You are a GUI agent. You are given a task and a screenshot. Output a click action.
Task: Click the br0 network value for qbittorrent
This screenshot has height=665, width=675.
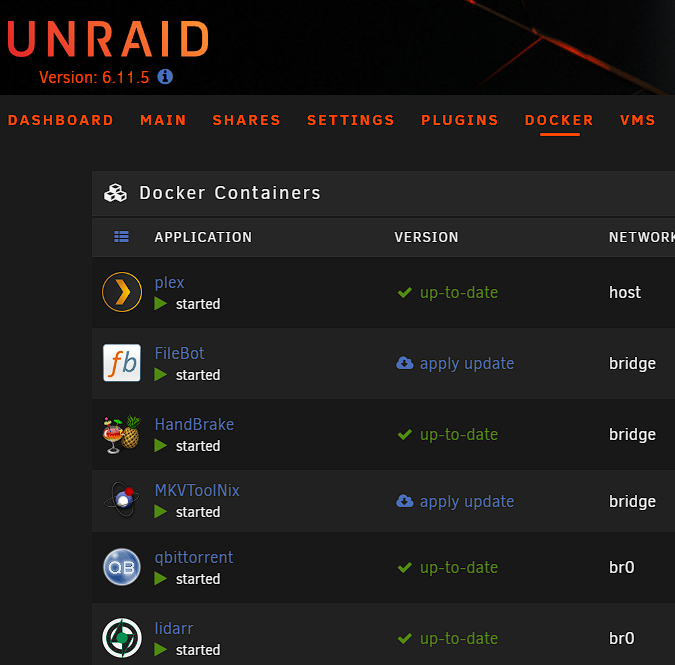pyautogui.click(x=622, y=567)
